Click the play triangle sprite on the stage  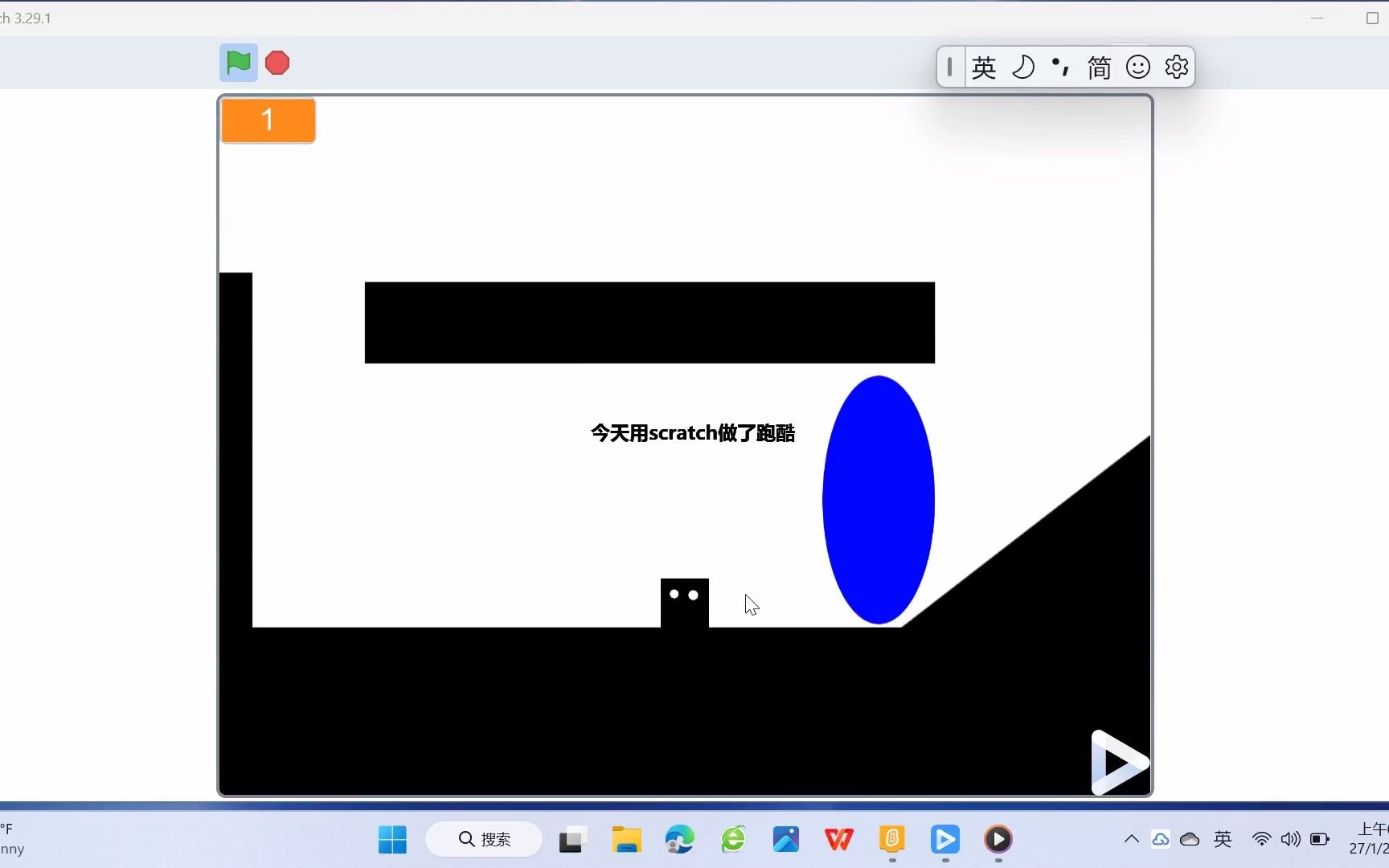(x=1117, y=760)
